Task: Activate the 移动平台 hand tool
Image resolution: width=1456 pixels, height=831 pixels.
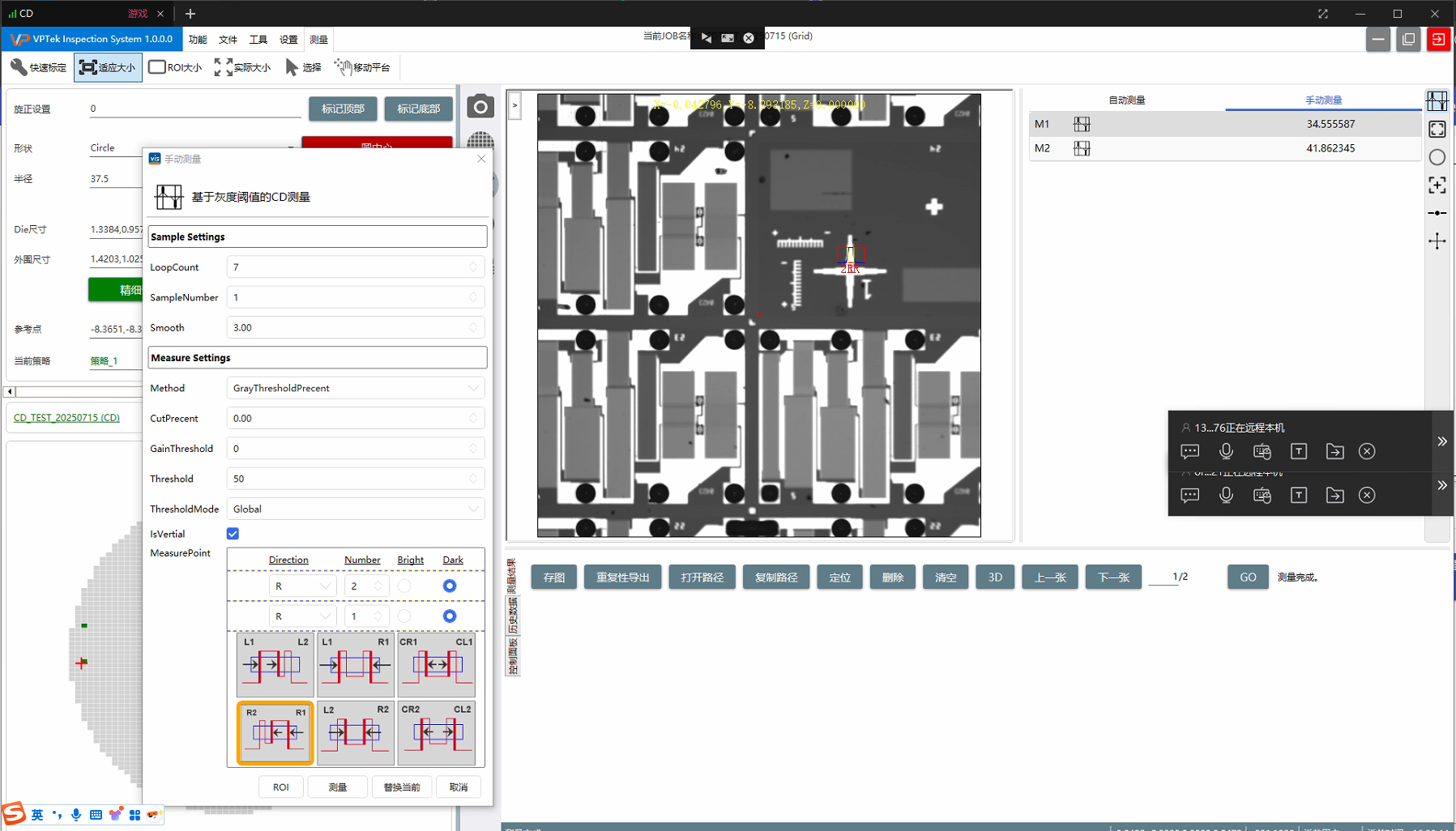Action: 362,67
